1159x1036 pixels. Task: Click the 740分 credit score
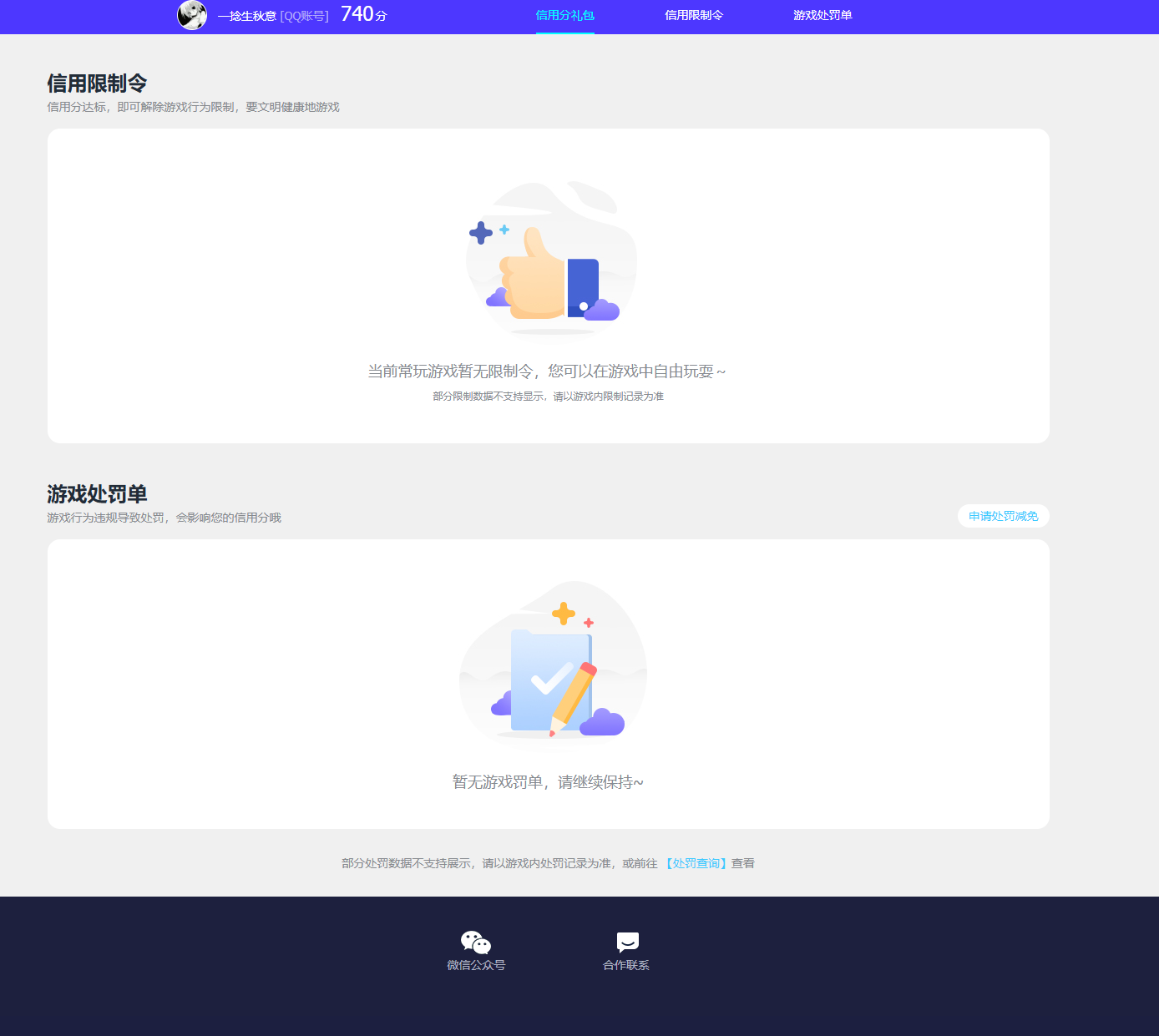tap(364, 14)
